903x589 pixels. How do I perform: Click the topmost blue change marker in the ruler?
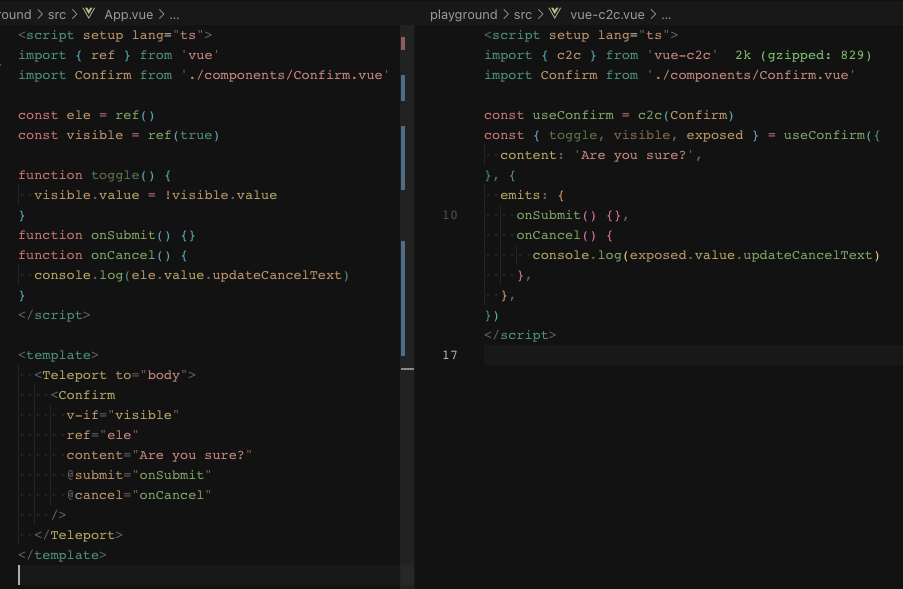coord(404,88)
